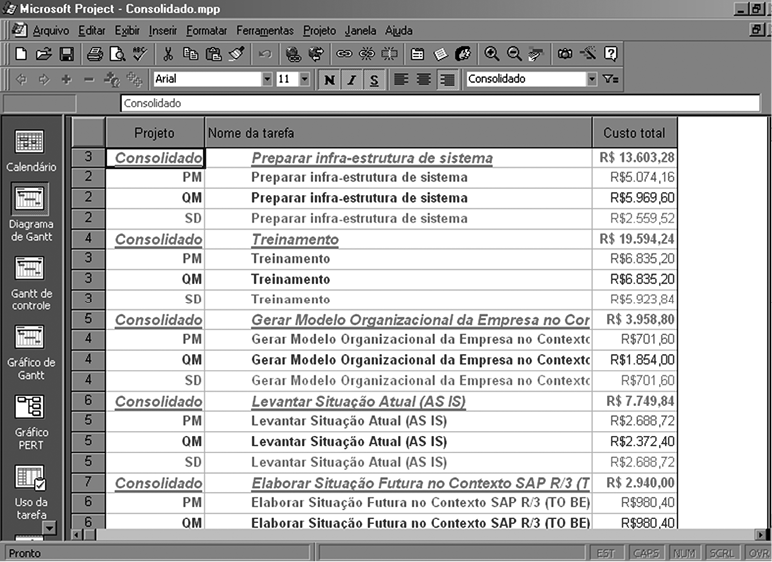Open the Editar menu

[92, 31]
